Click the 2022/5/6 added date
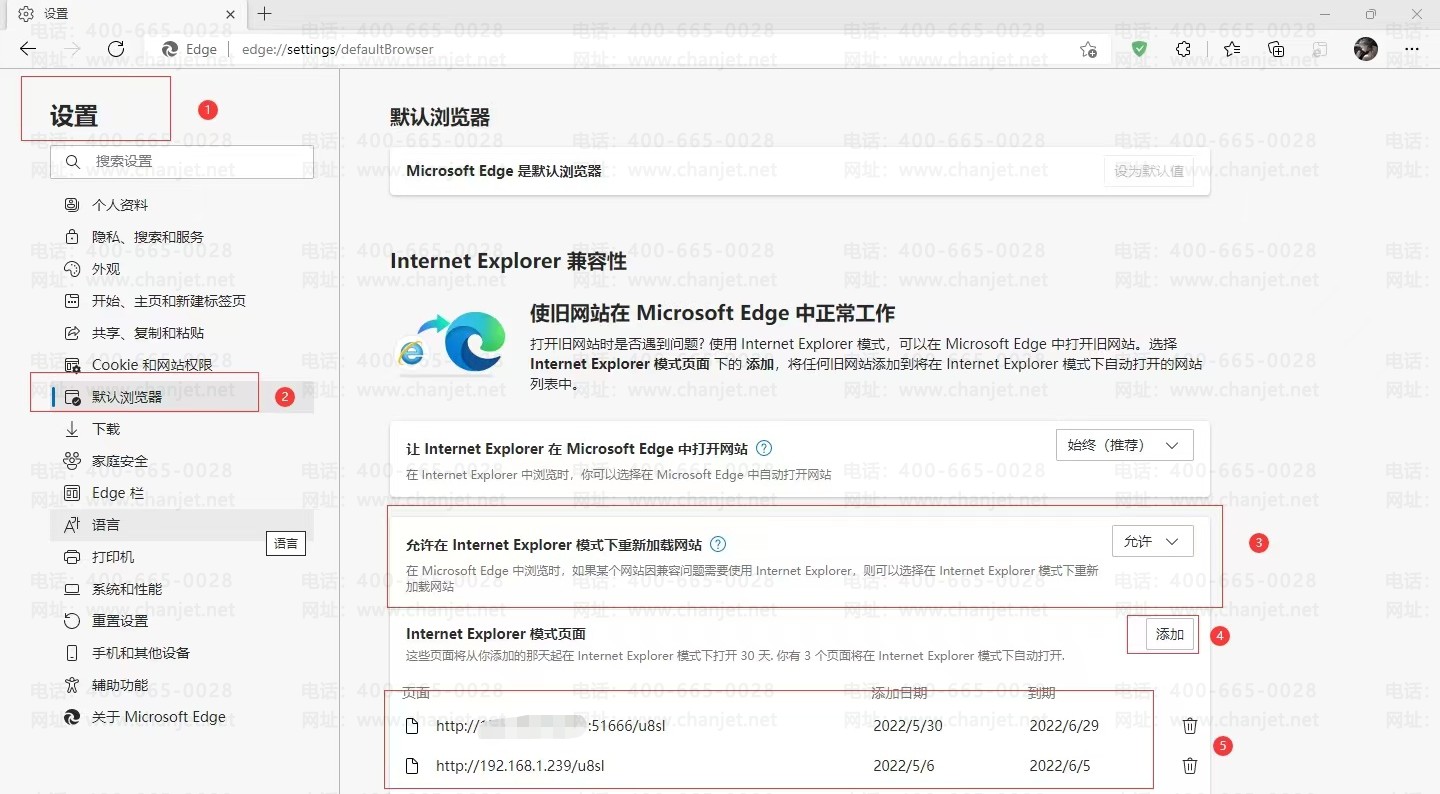This screenshot has width=1440, height=794. (x=904, y=766)
